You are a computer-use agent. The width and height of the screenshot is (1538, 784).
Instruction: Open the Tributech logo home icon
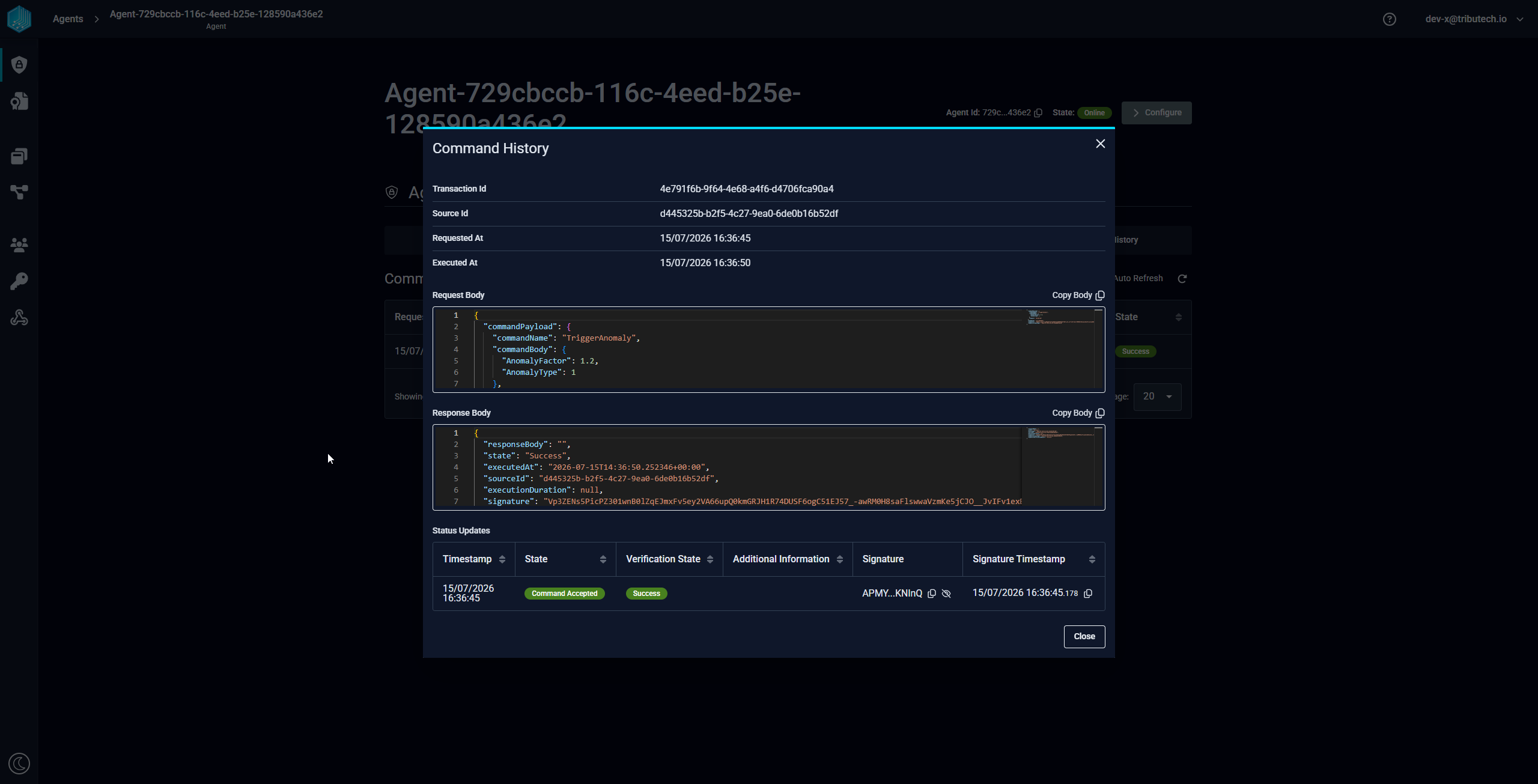pos(19,19)
